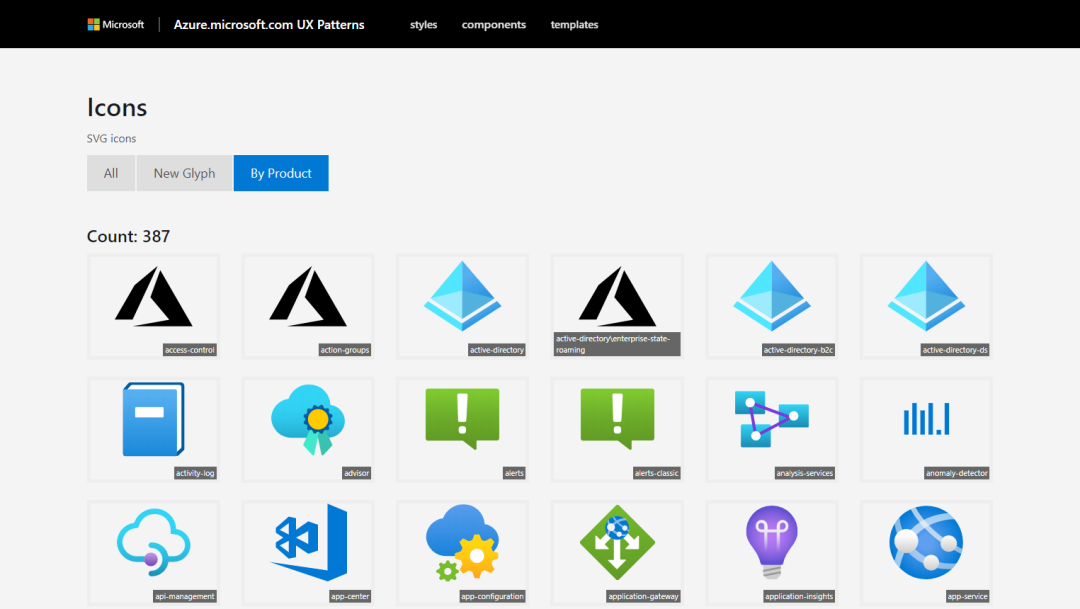Click the Microsoft logo
The height and width of the screenshot is (609, 1080).
pos(116,25)
